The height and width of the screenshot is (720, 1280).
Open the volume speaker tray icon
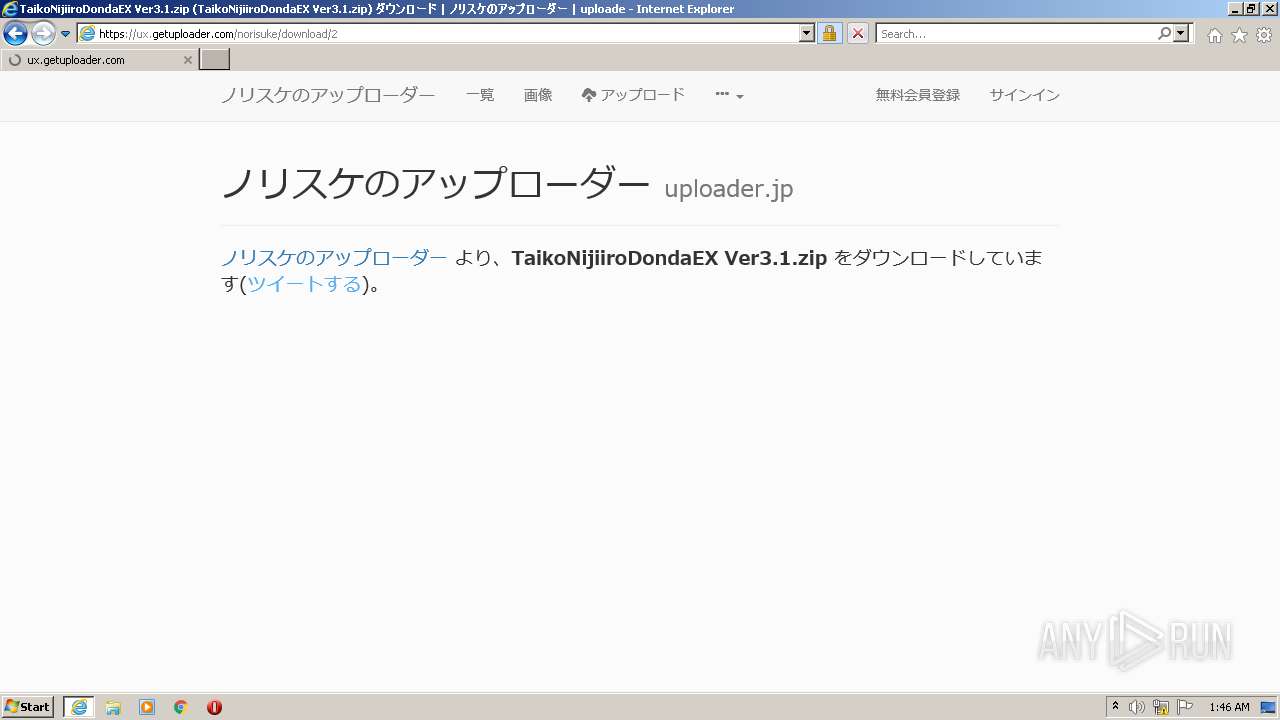click(1137, 707)
